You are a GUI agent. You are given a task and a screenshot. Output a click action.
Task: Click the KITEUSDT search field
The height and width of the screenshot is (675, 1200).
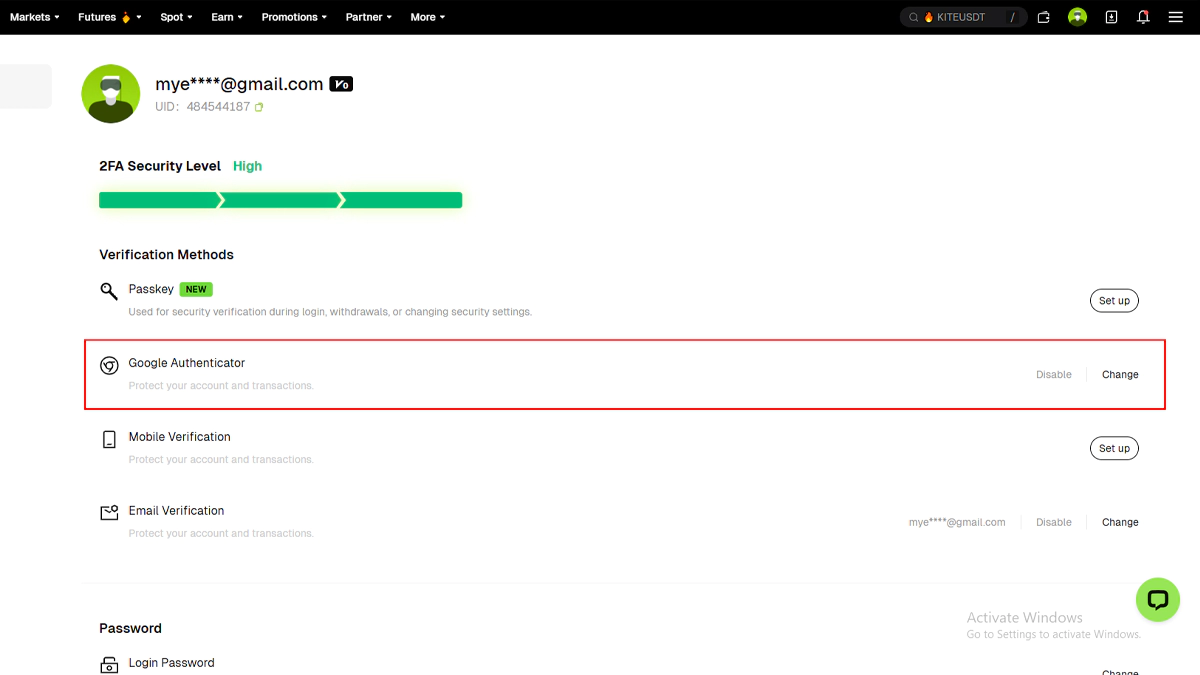[x=962, y=17]
